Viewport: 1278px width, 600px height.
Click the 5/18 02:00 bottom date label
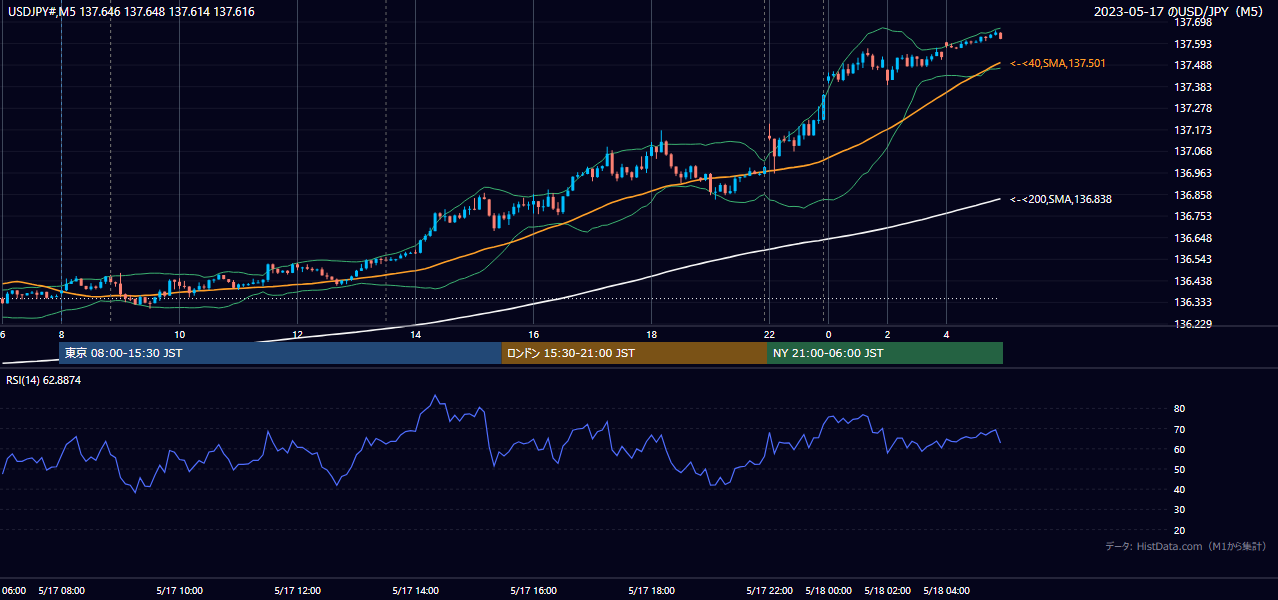point(888,590)
